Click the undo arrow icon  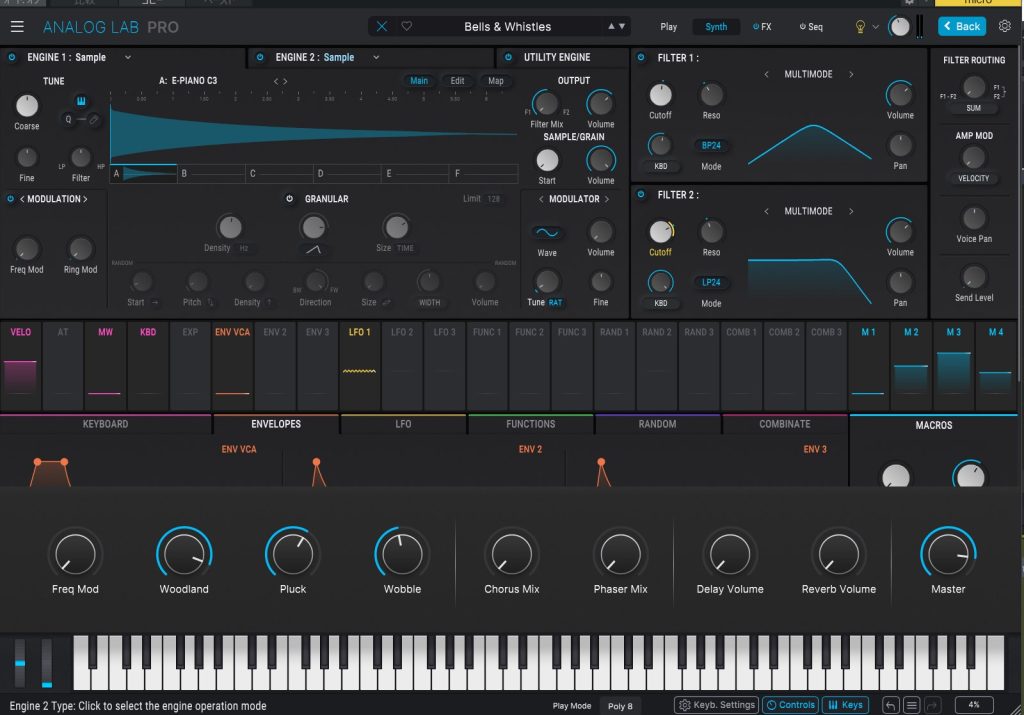[890, 705]
